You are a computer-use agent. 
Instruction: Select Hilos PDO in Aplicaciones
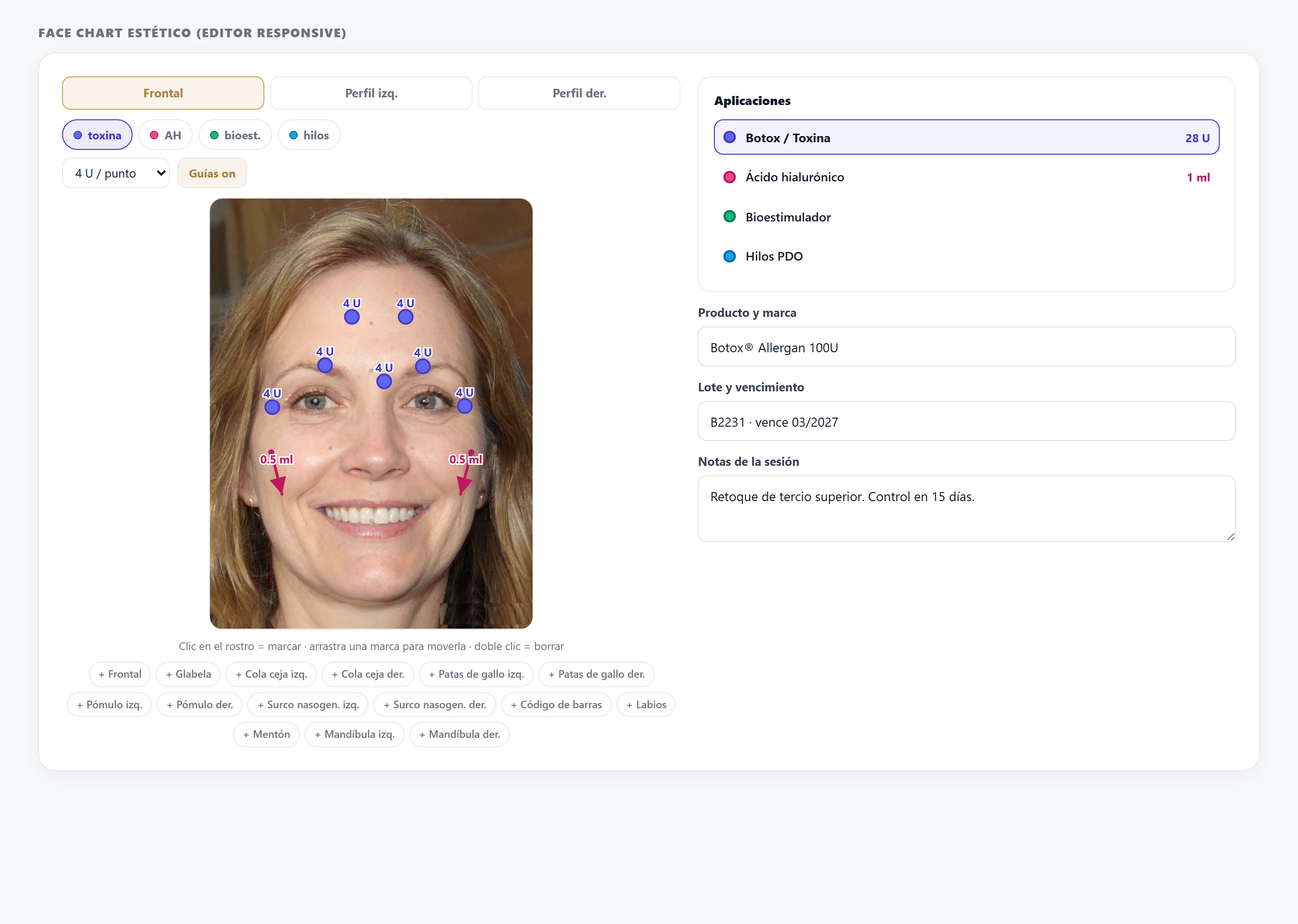point(966,256)
